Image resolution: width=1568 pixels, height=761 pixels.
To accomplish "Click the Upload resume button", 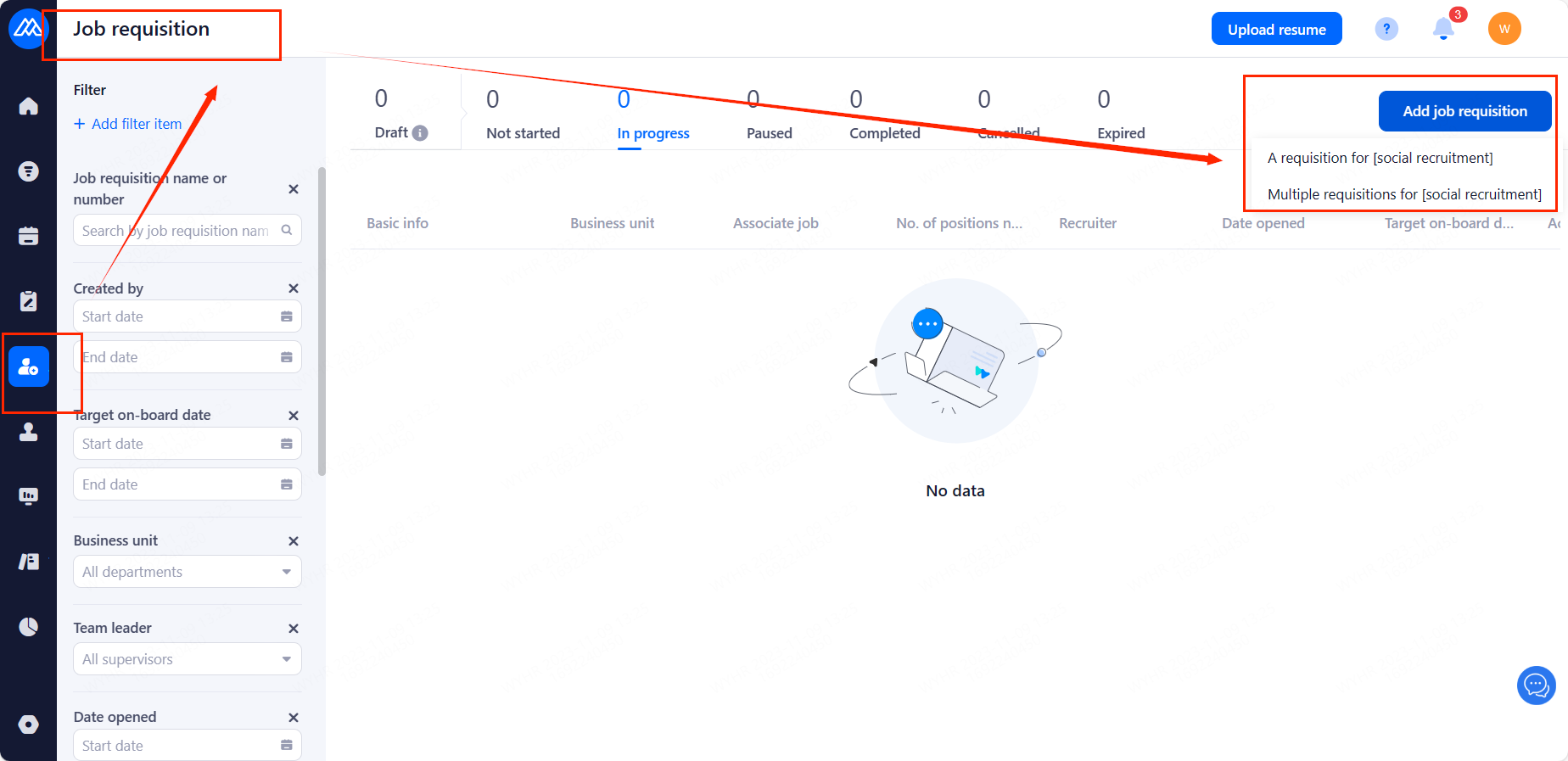I will click(1276, 29).
